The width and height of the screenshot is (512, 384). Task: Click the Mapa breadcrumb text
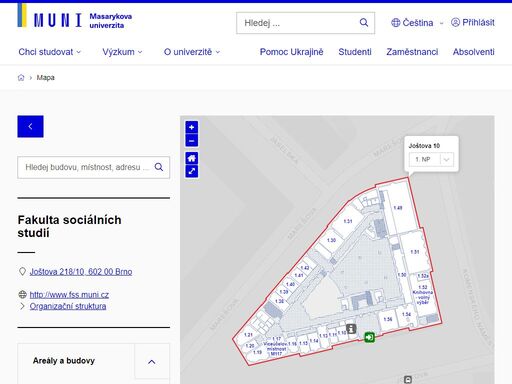coord(45,78)
